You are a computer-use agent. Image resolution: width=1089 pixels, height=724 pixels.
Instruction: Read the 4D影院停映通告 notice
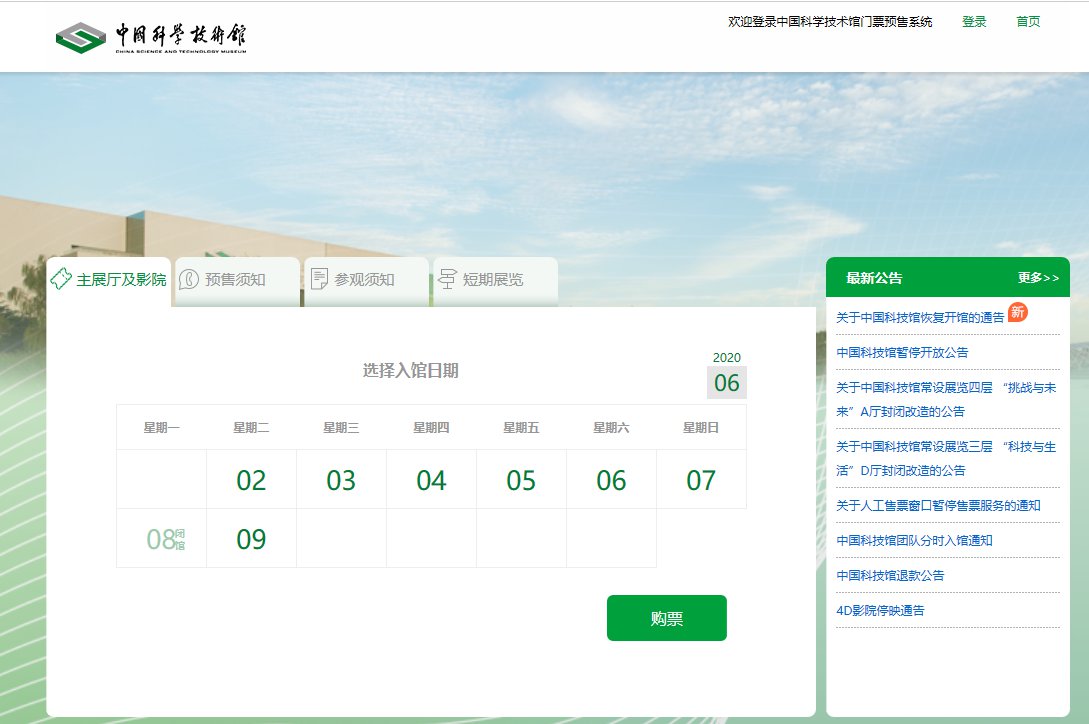(880, 610)
